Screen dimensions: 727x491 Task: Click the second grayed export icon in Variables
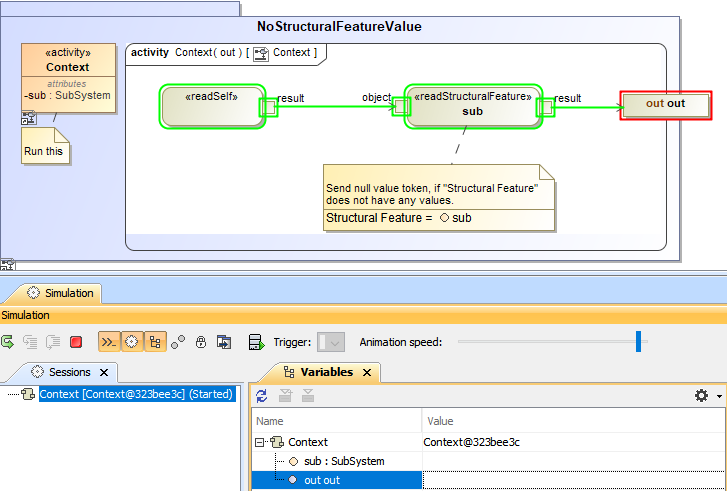[x=308, y=396]
